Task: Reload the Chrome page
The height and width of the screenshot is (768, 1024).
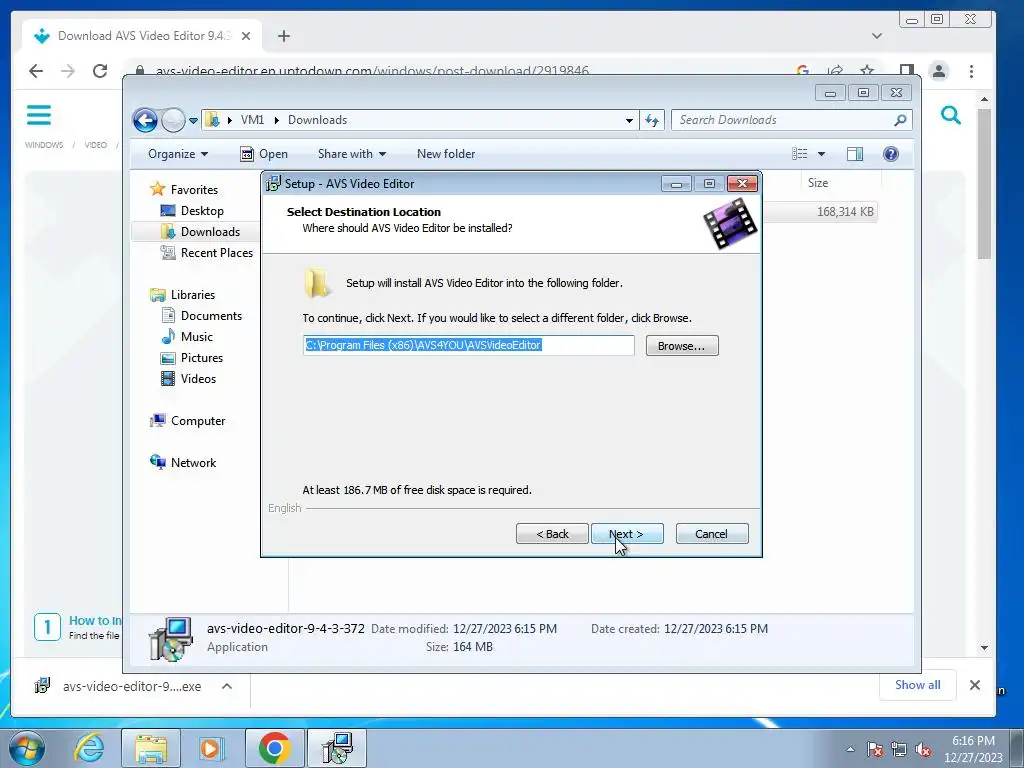Action: pyautogui.click(x=100, y=71)
